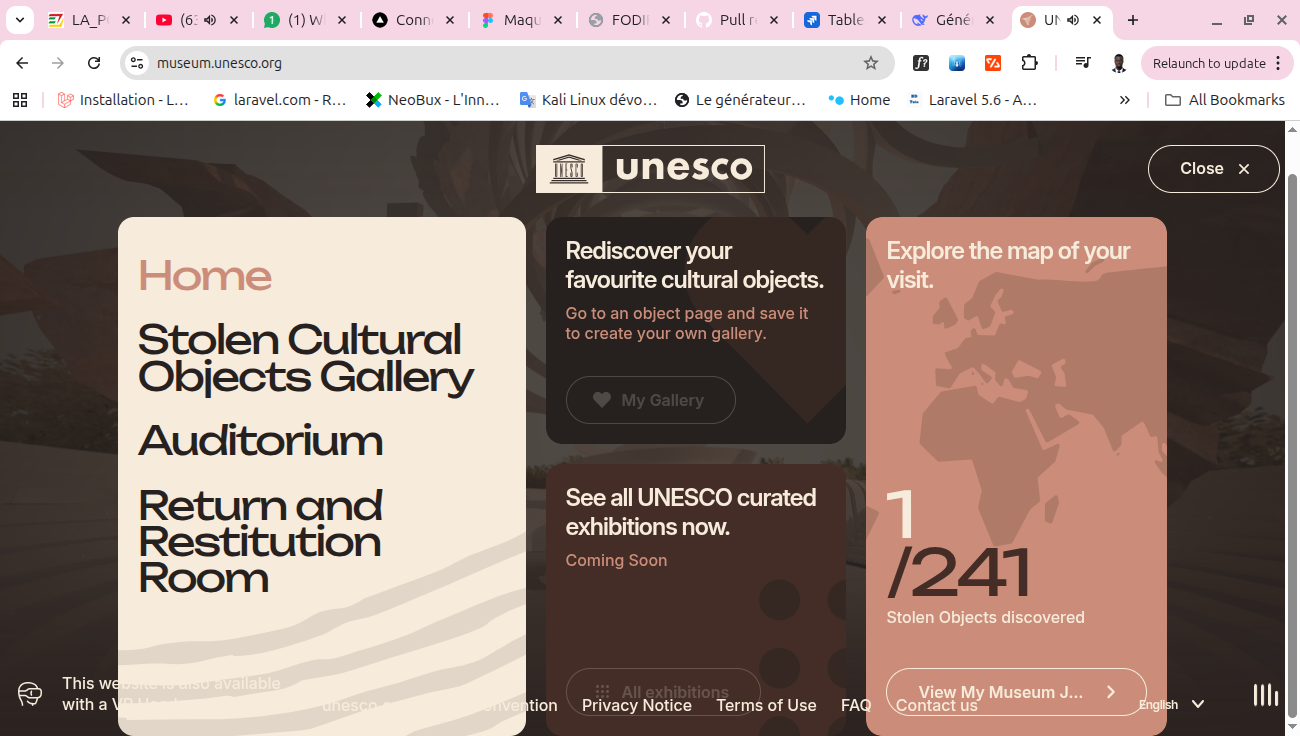Open the Privacy Notice link
Viewport: 1300px width, 736px height.
click(637, 705)
